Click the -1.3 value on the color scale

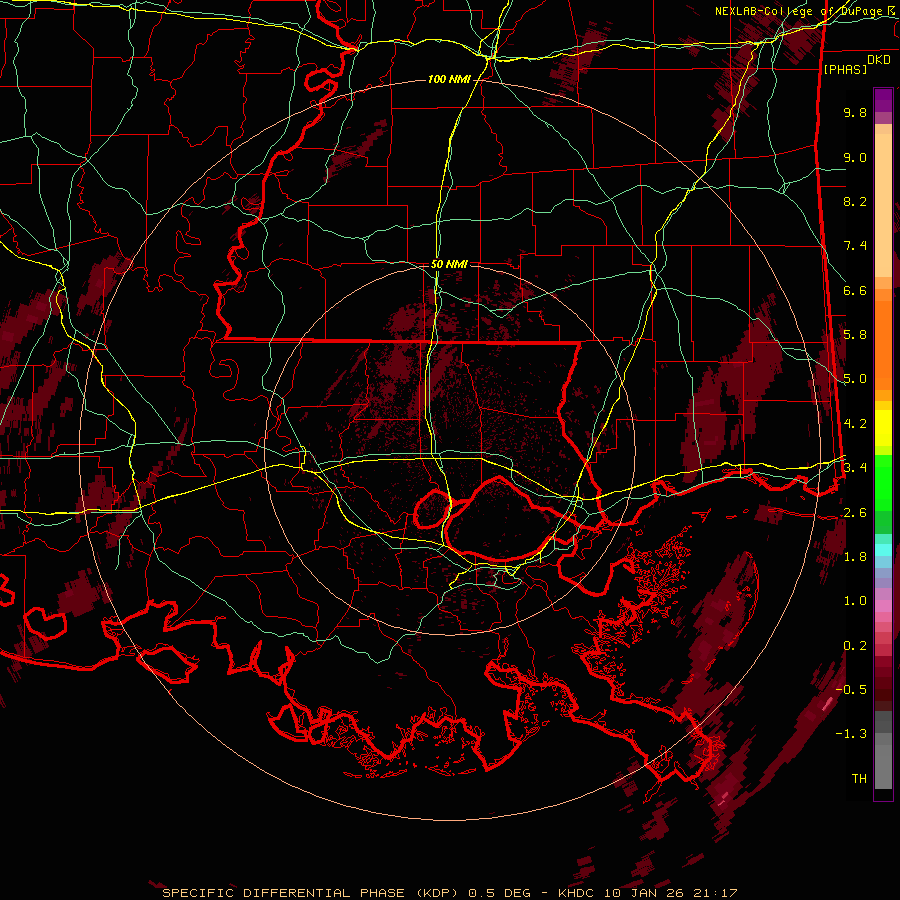pos(852,734)
